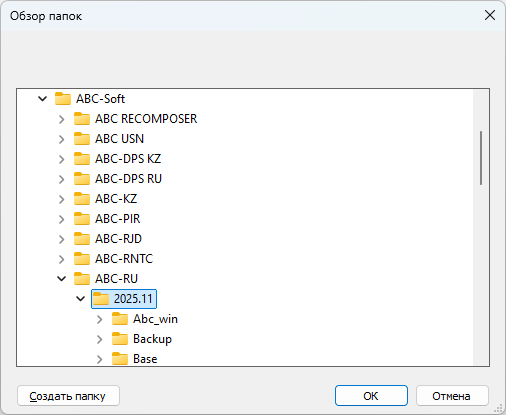
Task: Expand the Base folder
Action: coord(100,359)
